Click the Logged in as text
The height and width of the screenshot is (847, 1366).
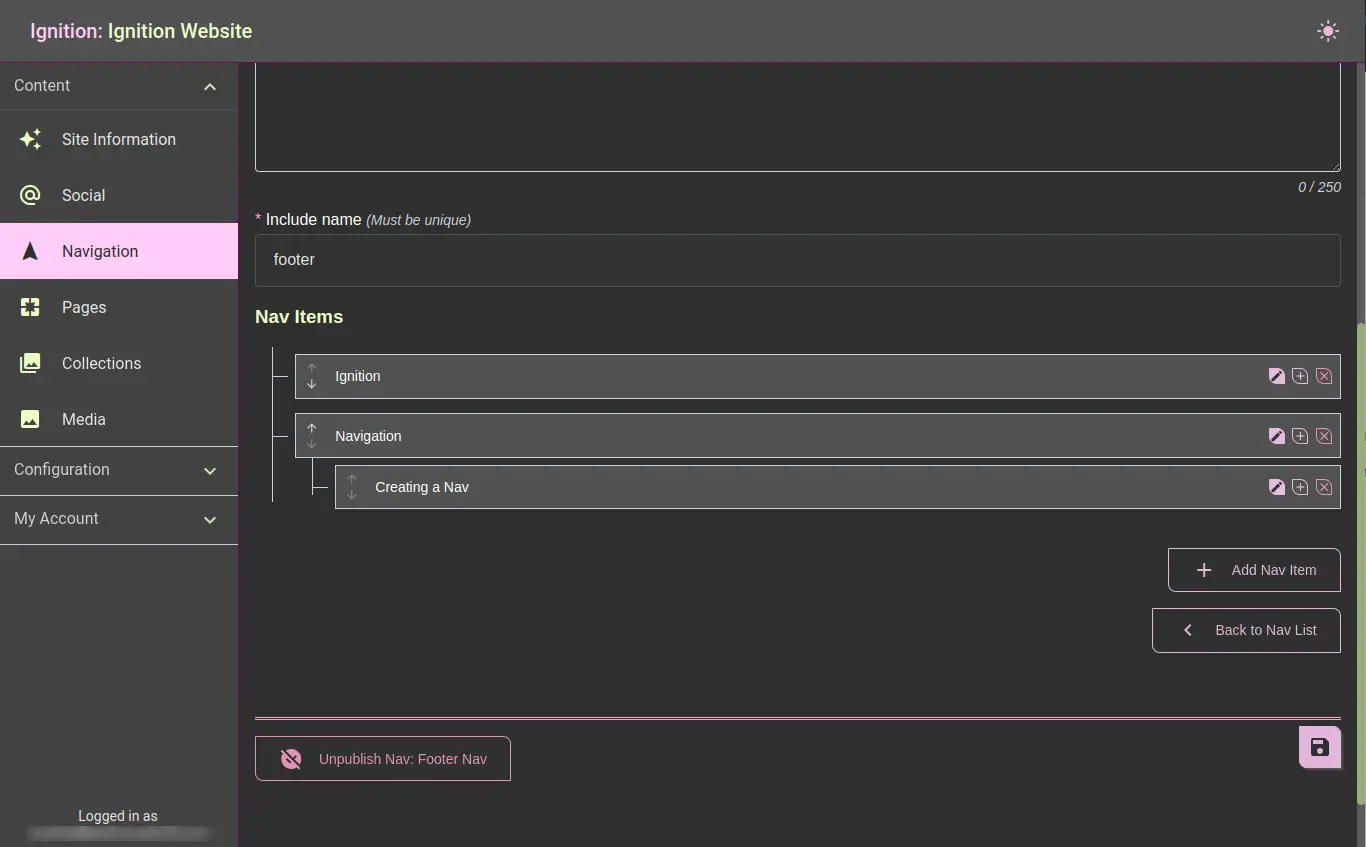point(118,816)
